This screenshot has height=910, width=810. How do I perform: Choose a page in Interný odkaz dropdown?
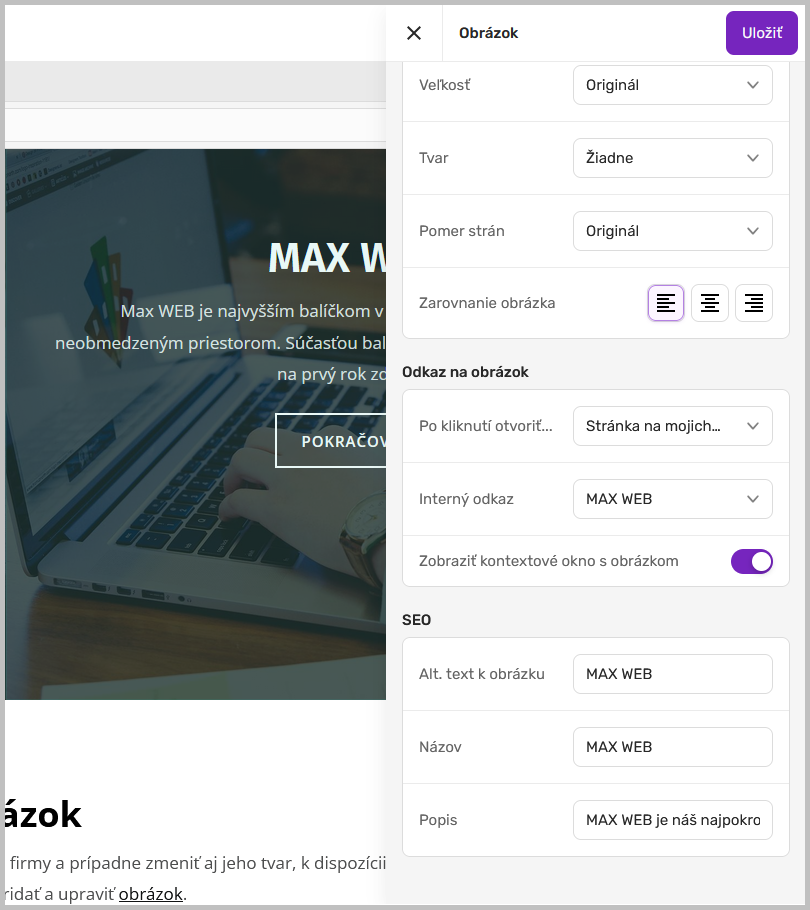point(672,499)
